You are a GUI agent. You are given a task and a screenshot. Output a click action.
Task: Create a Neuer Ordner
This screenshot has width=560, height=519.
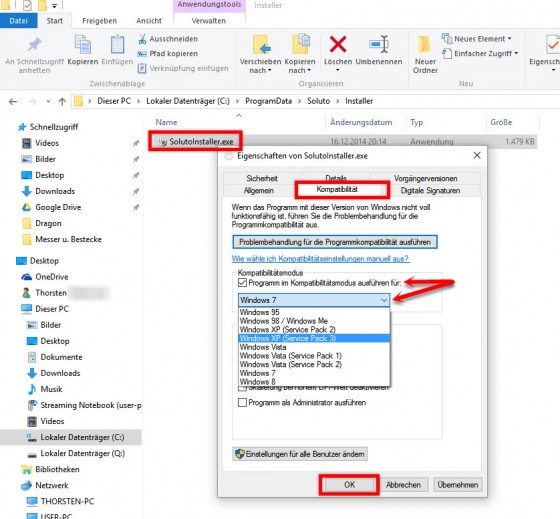[x=425, y=54]
